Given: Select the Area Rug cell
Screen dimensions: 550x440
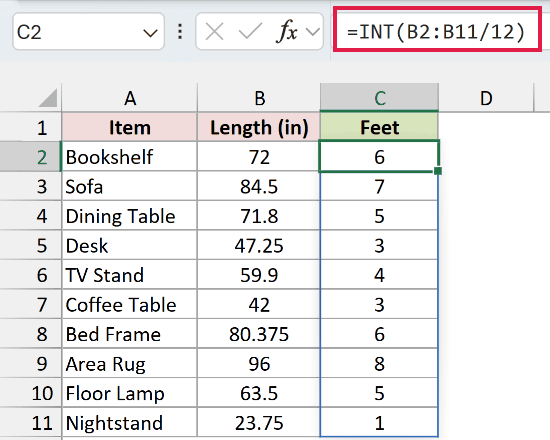Looking at the screenshot, I should pyautogui.click(x=130, y=364).
